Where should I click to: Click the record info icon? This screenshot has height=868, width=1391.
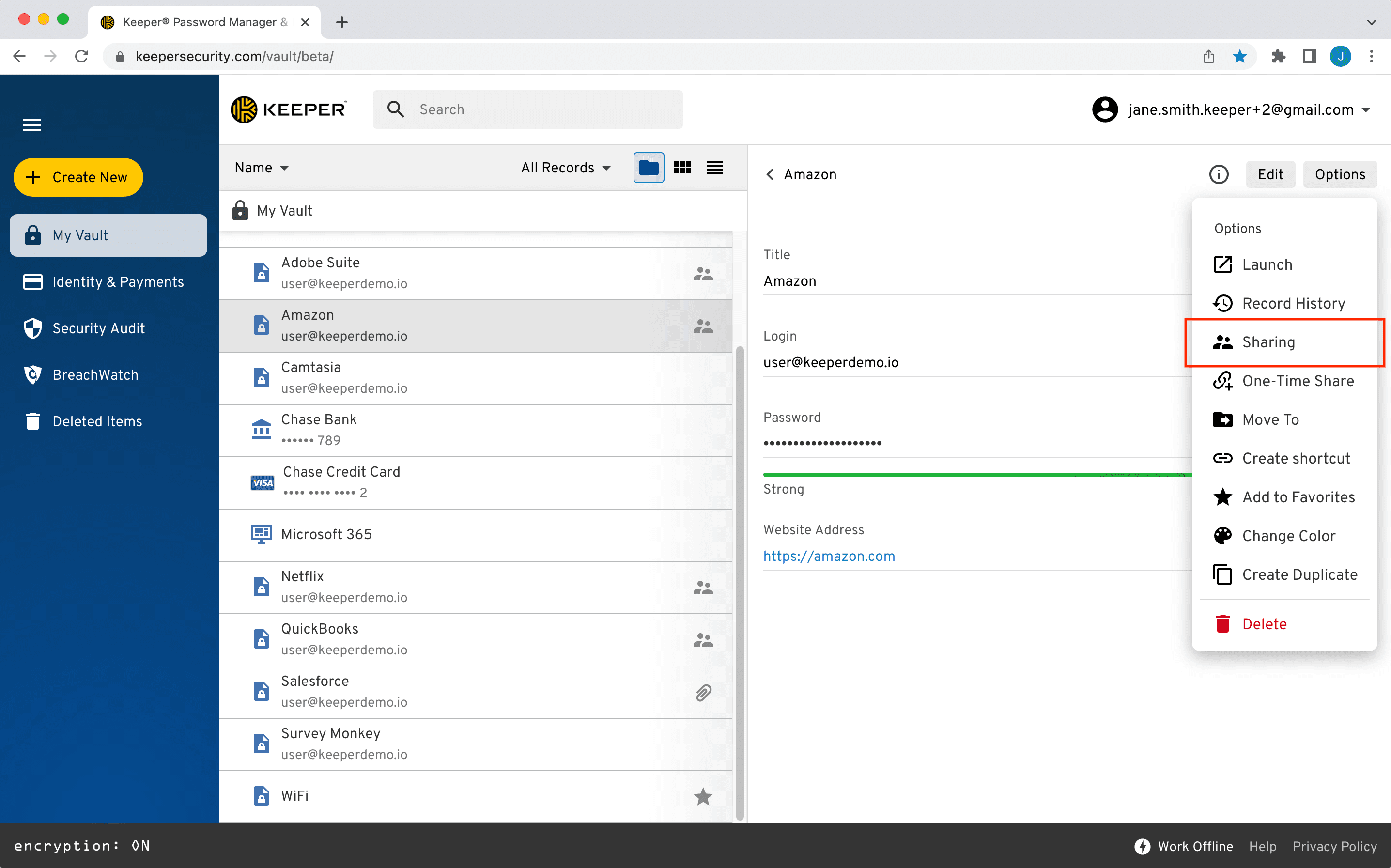(1218, 174)
